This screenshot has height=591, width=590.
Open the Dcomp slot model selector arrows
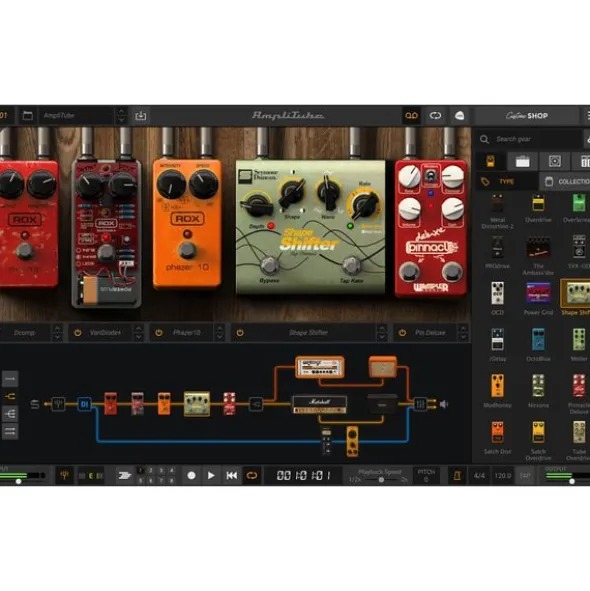tap(57, 332)
